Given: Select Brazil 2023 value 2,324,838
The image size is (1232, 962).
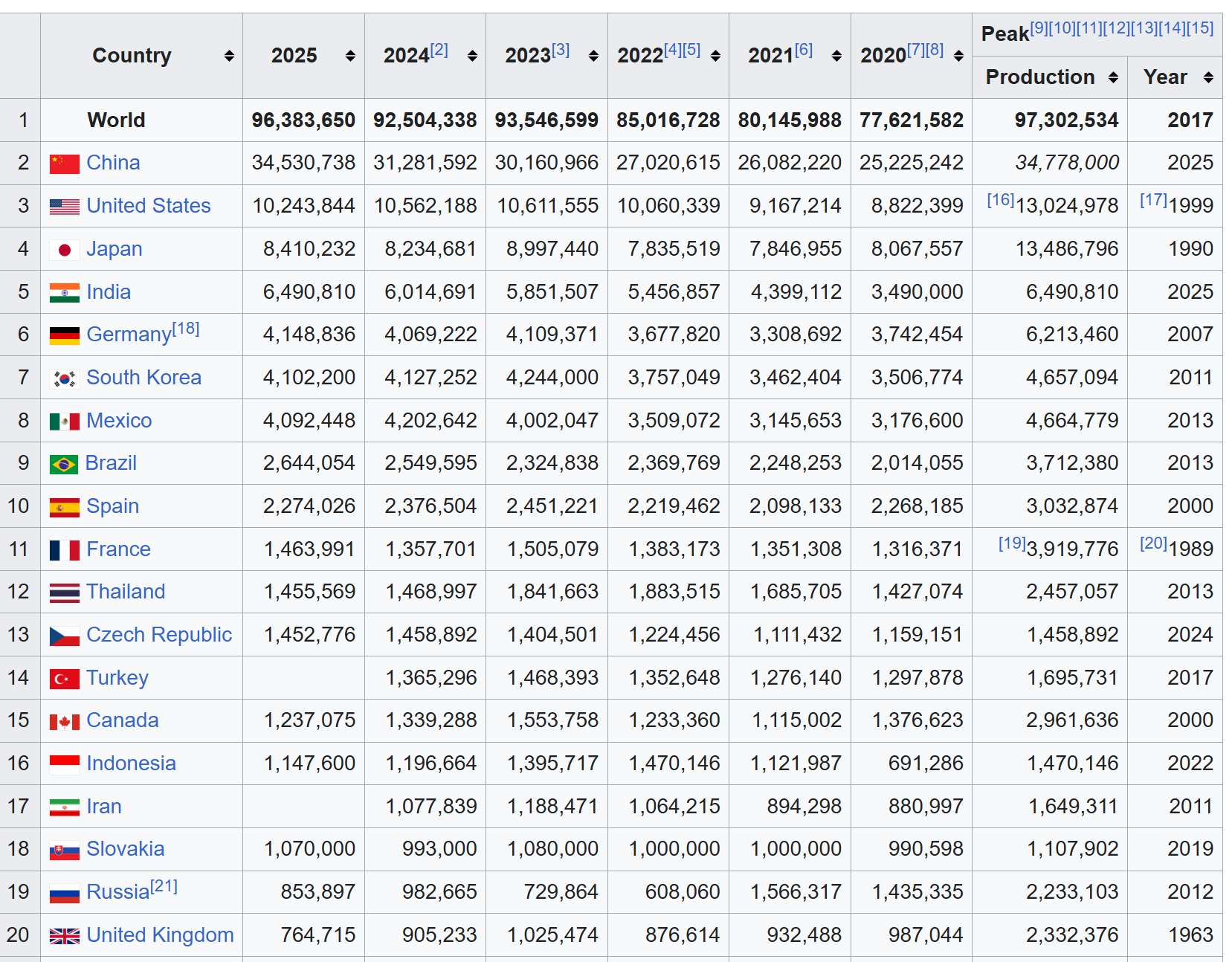Looking at the screenshot, I should (552, 463).
